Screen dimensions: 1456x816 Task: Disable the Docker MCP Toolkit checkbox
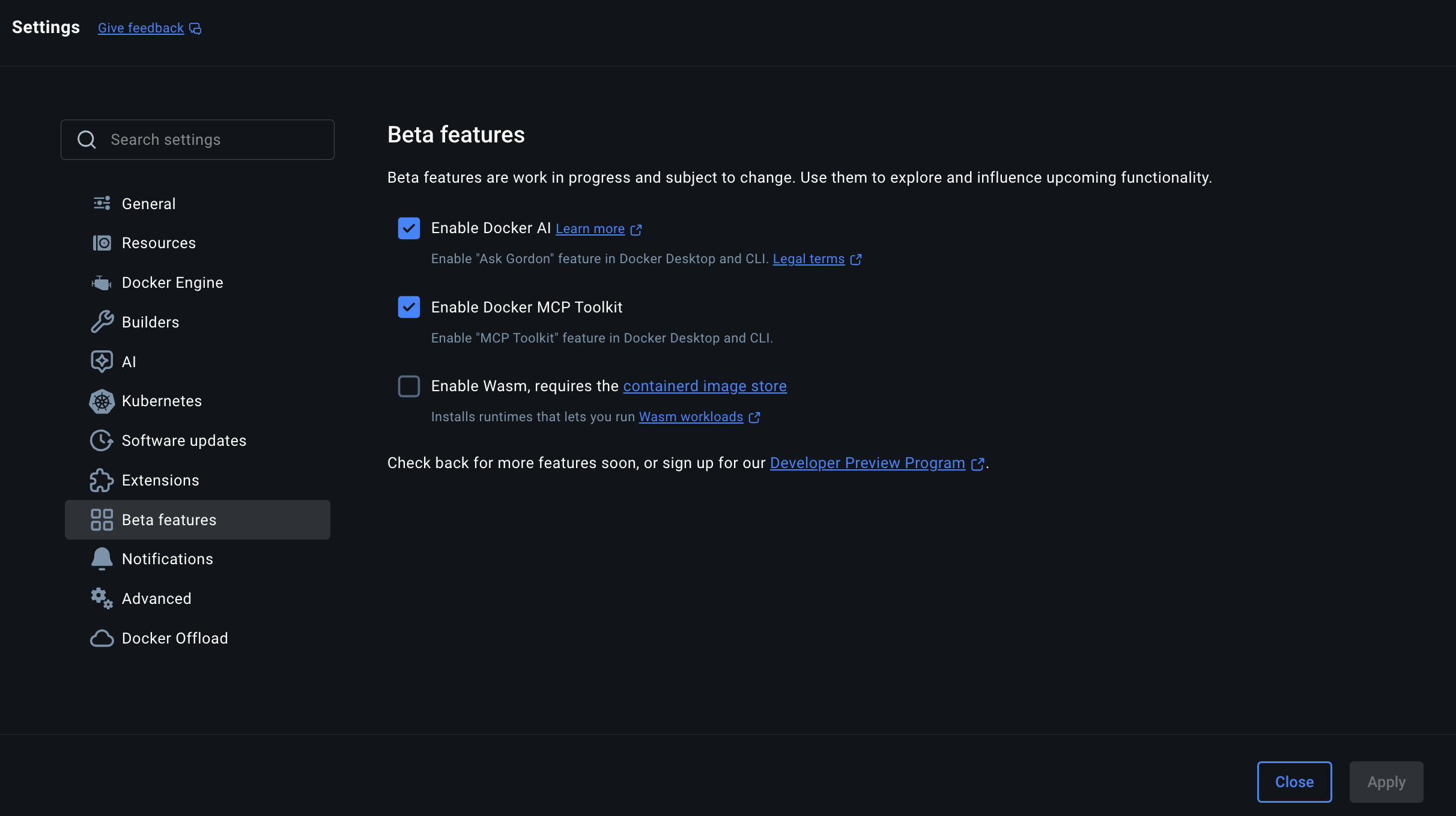(x=409, y=307)
